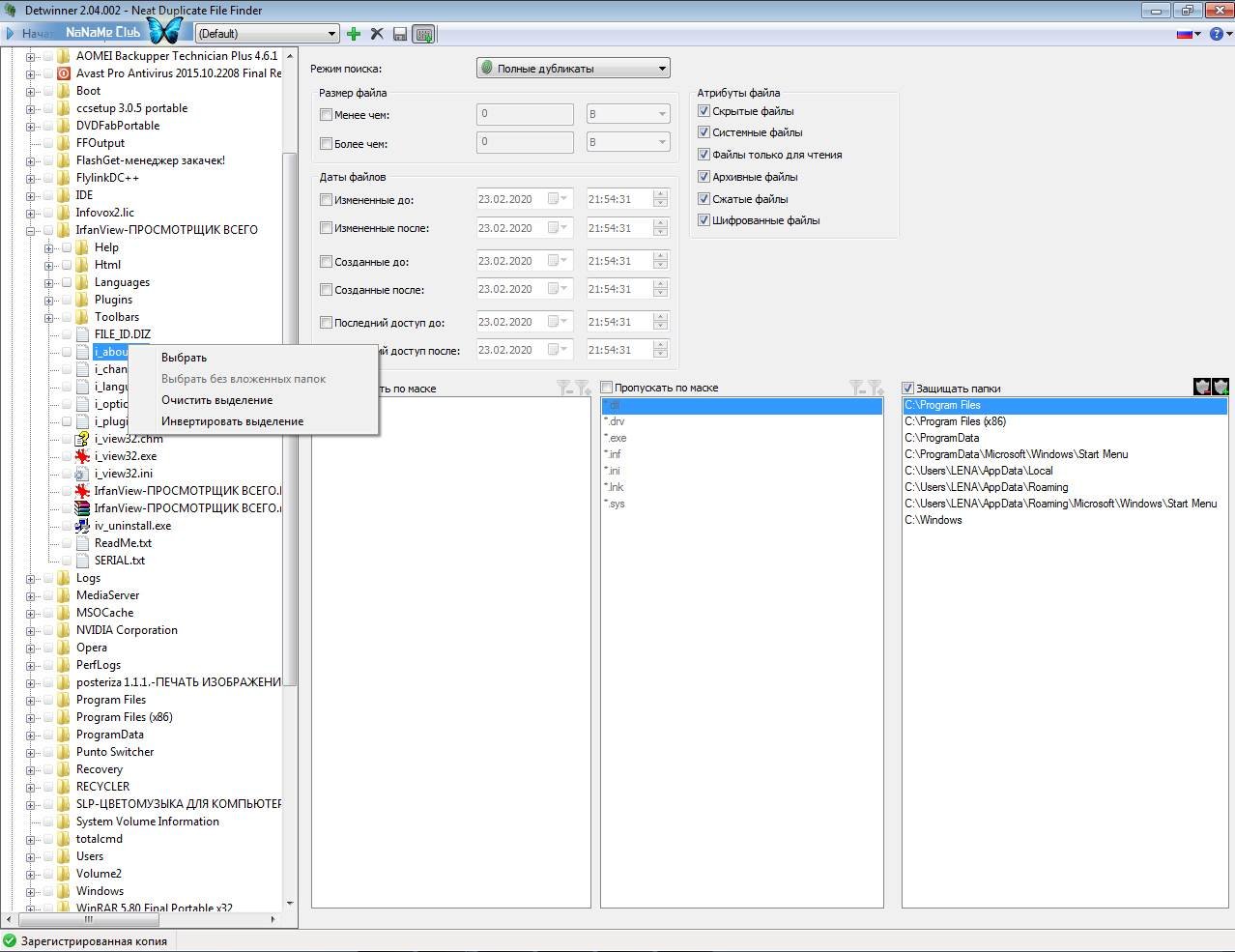Tick the checkbox beside the Recovery folder
Viewport: 1235px width, 952px height.
pyautogui.click(x=48, y=769)
